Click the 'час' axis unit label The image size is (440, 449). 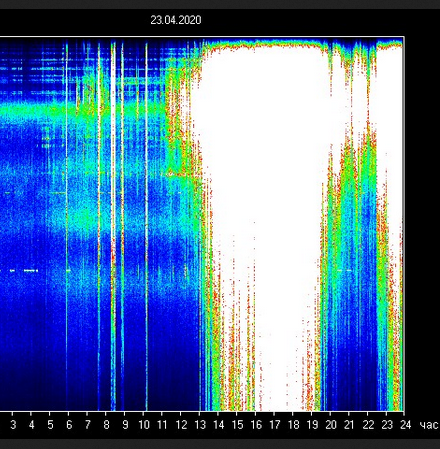pos(428,425)
